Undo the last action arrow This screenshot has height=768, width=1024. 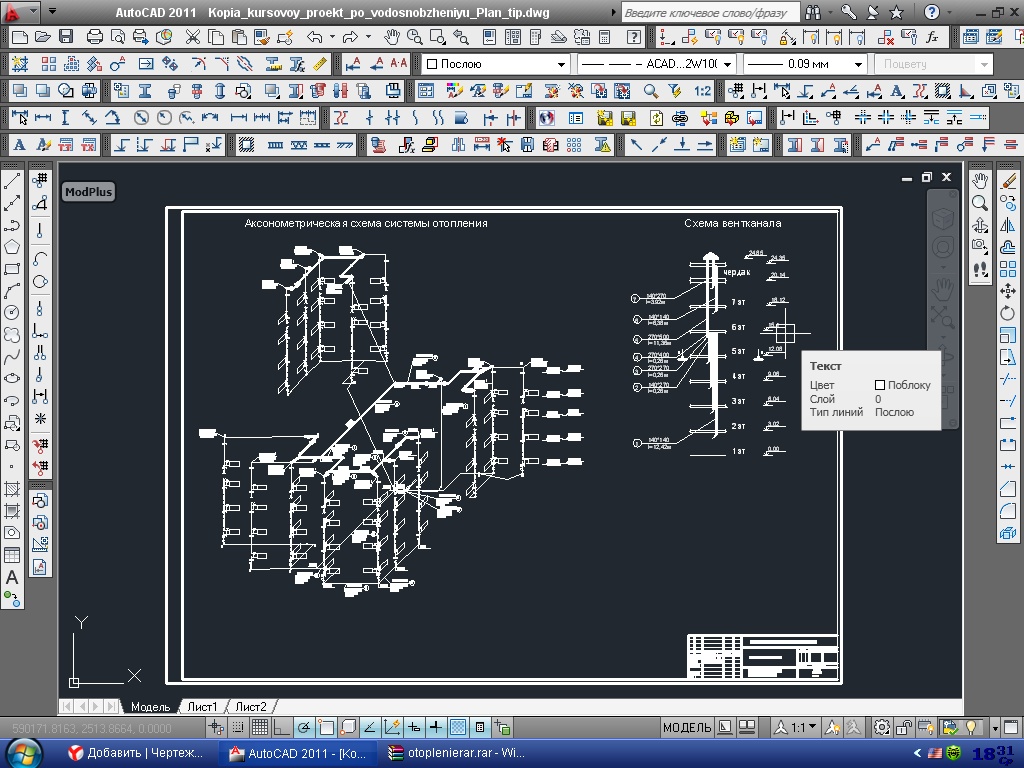[x=315, y=37]
